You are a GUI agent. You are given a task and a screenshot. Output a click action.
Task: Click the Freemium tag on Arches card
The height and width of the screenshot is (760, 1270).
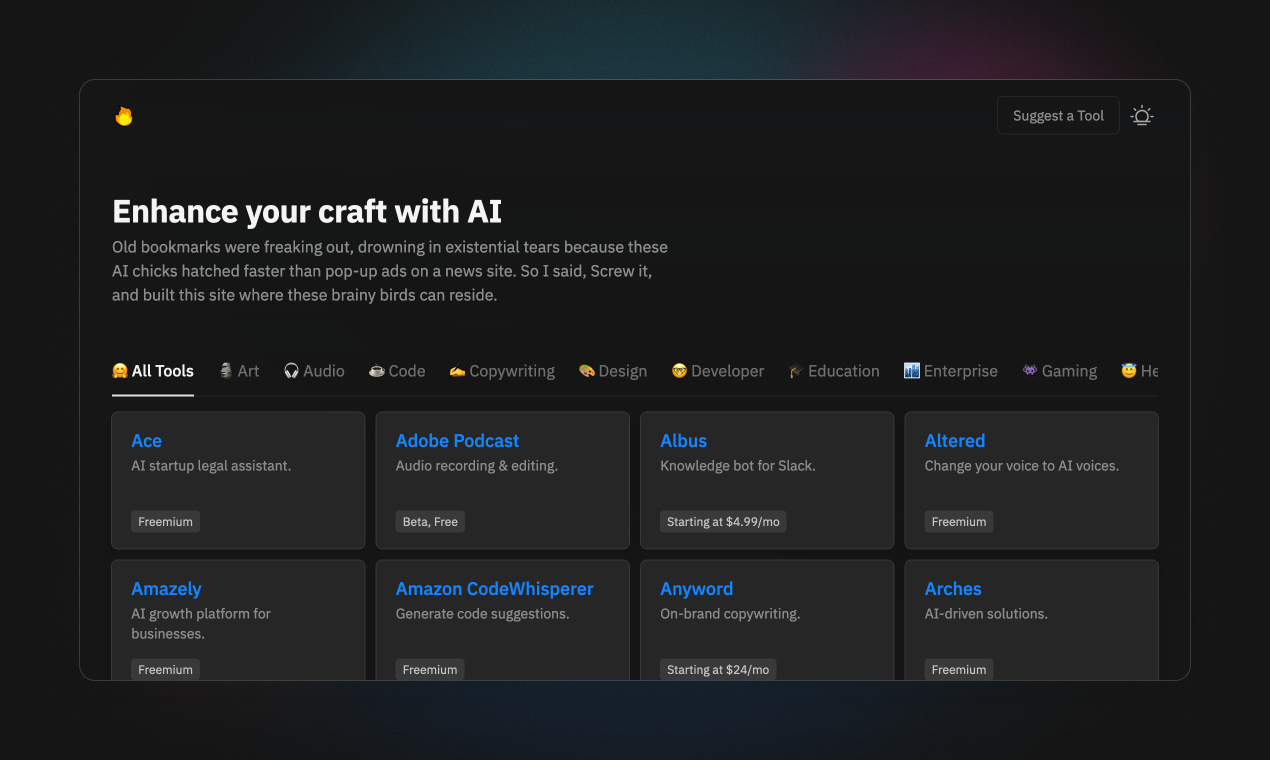(x=959, y=670)
